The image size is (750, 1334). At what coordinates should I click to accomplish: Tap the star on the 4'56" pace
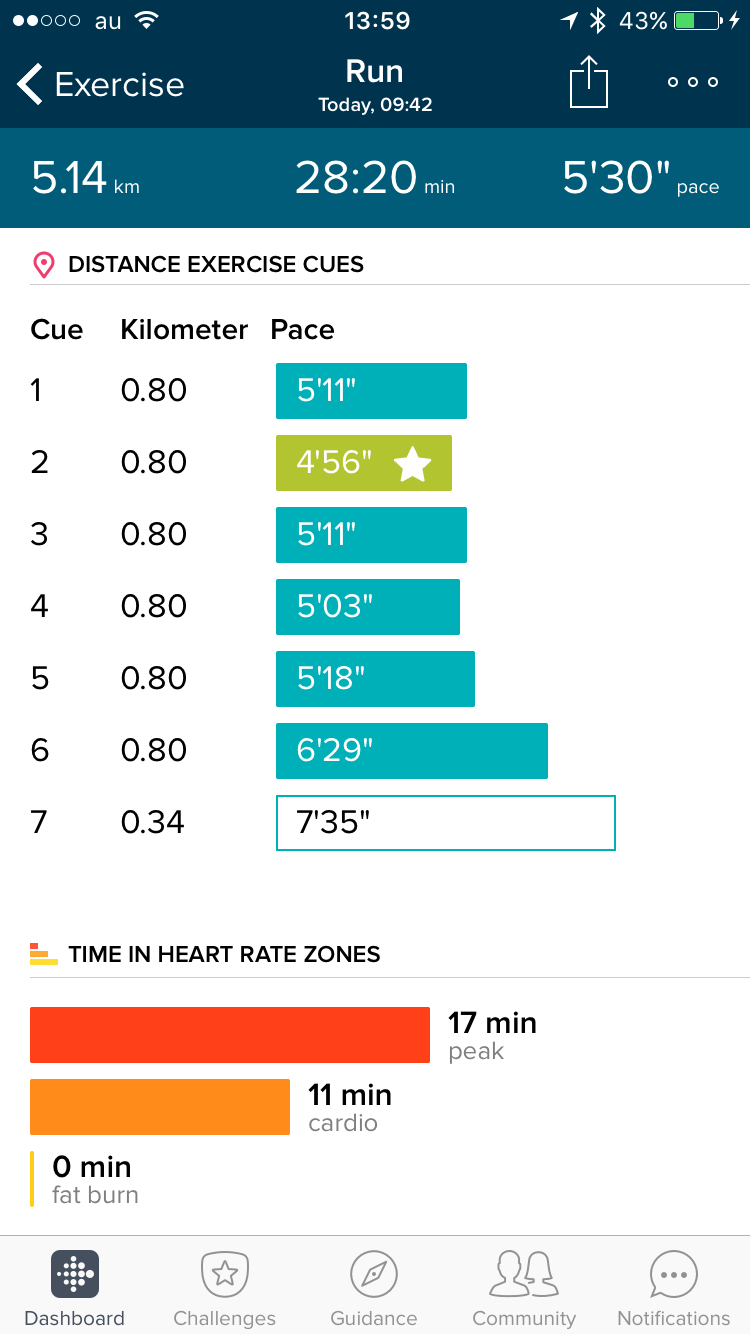pos(413,463)
